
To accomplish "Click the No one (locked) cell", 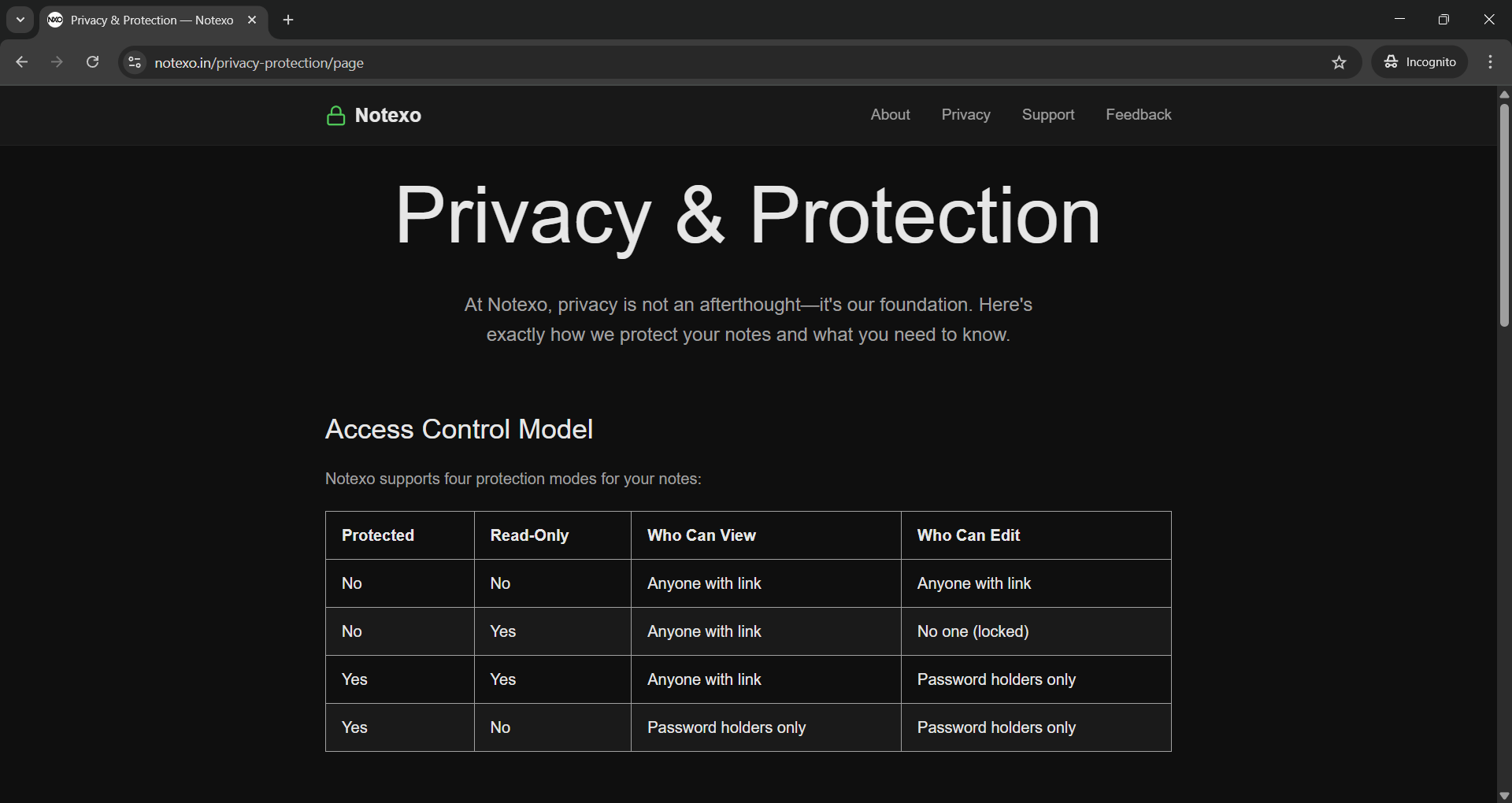I will [1036, 631].
